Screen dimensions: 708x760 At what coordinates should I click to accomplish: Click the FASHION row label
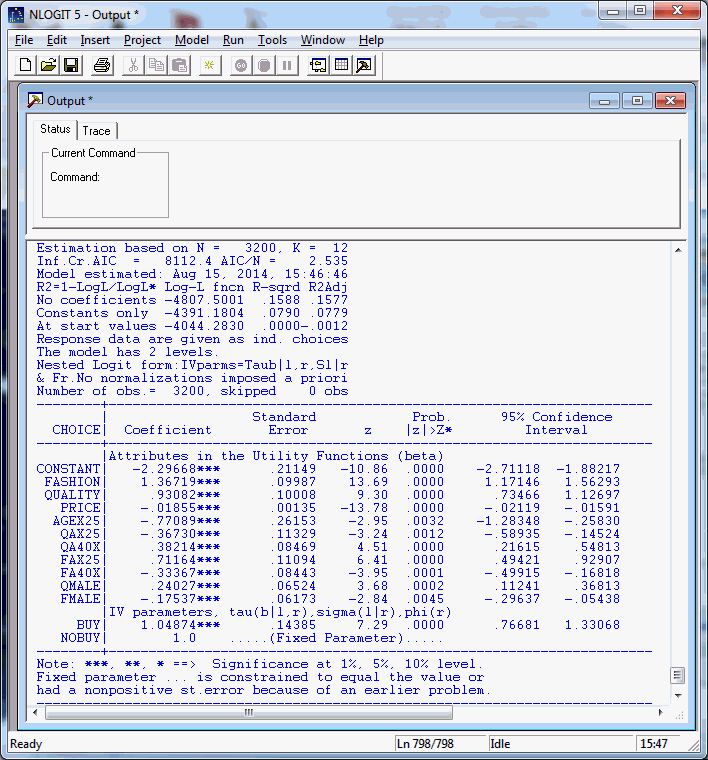tap(72, 482)
